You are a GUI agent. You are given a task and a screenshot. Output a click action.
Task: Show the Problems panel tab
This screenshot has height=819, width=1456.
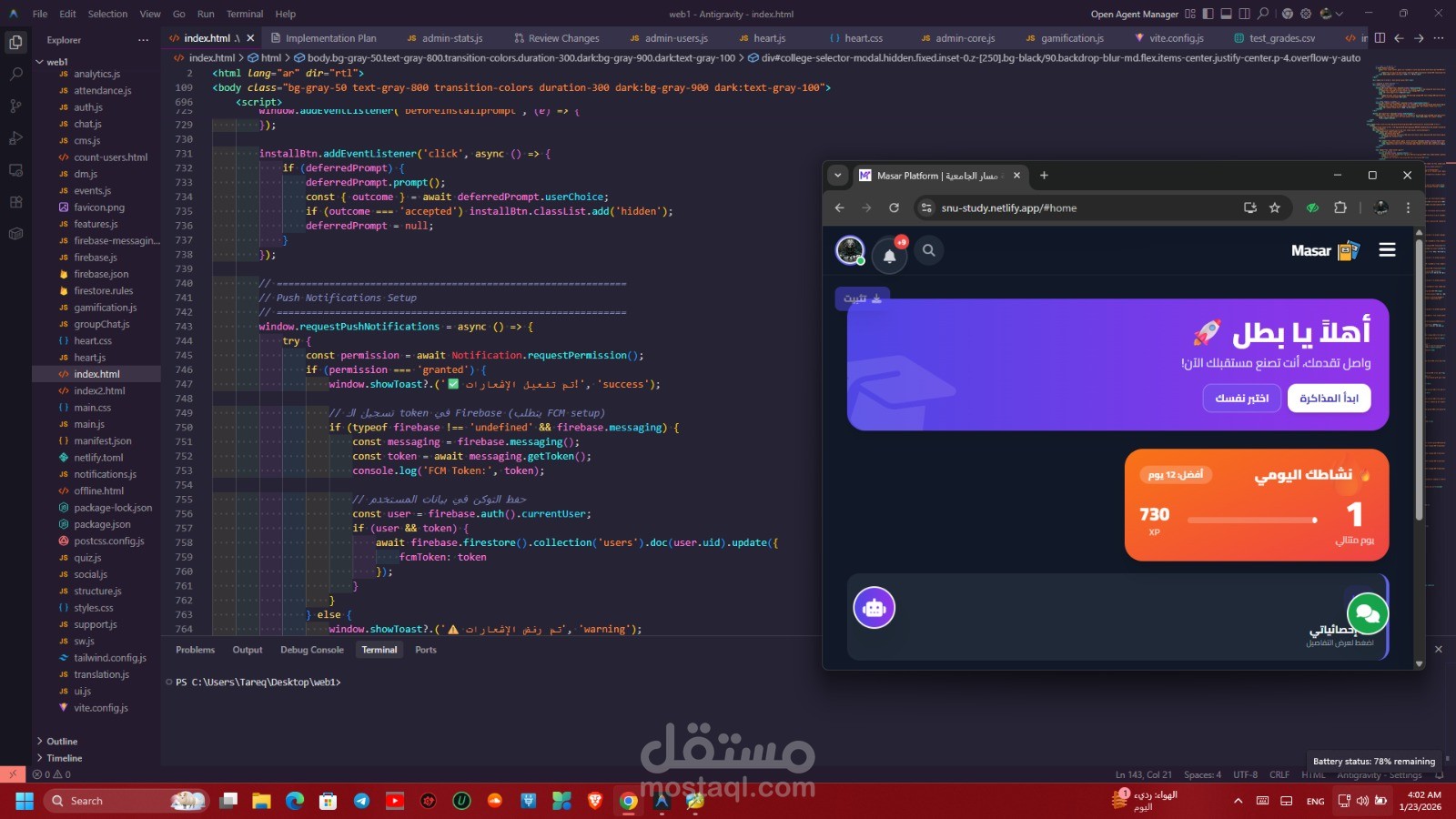click(195, 650)
